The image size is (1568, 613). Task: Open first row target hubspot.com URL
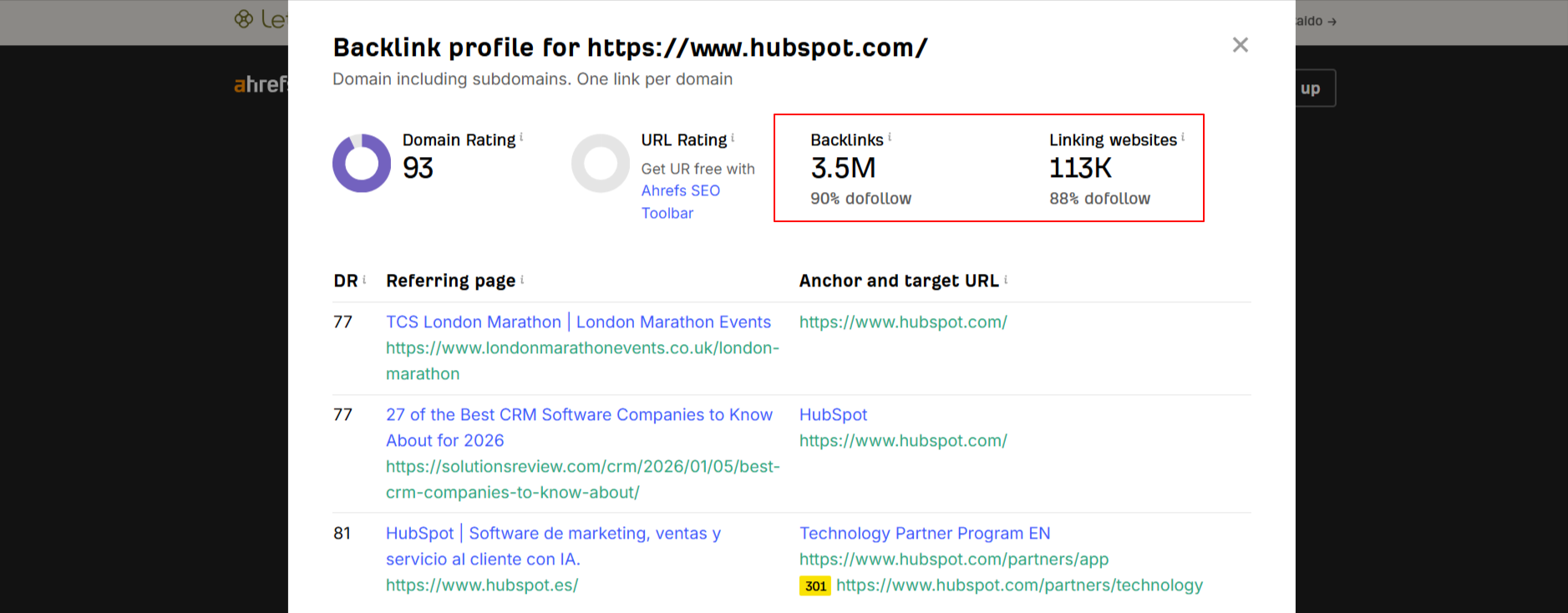(x=903, y=322)
